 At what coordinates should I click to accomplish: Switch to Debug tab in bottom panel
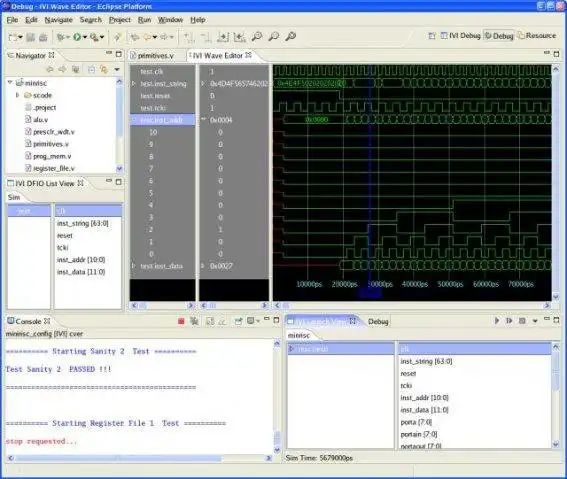(378, 321)
